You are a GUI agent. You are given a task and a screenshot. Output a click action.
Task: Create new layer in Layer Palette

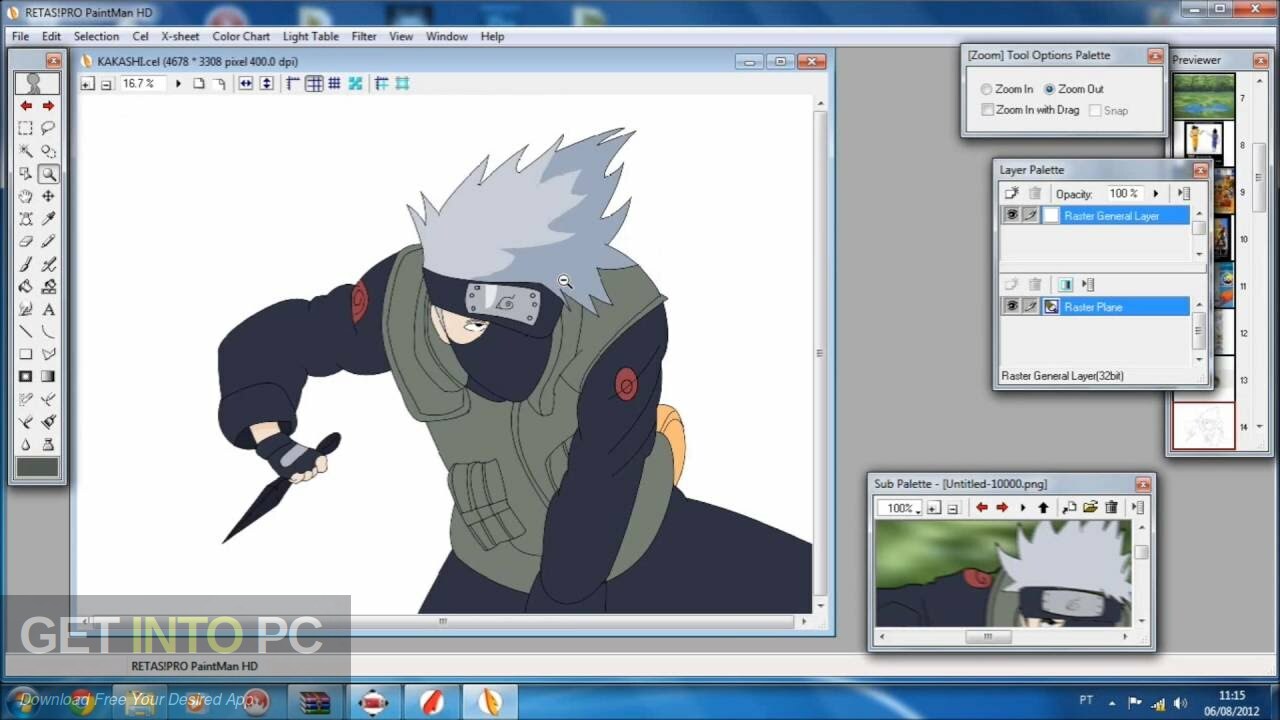point(1011,193)
